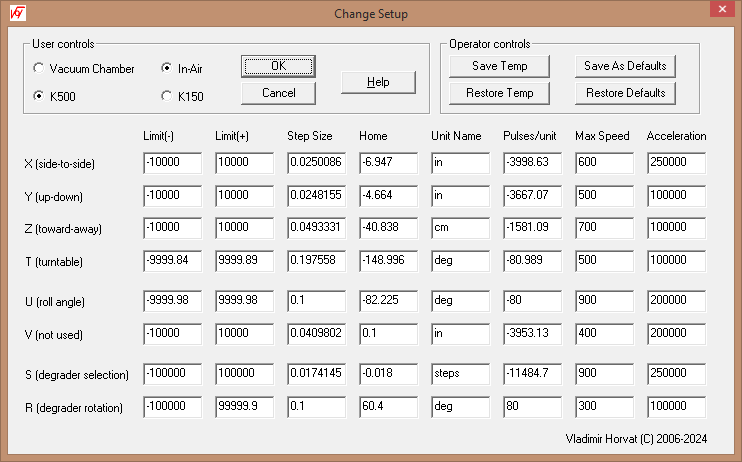This screenshot has height=462, width=742.
Task: Click S Acceleration field
Action: [x=676, y=374]
